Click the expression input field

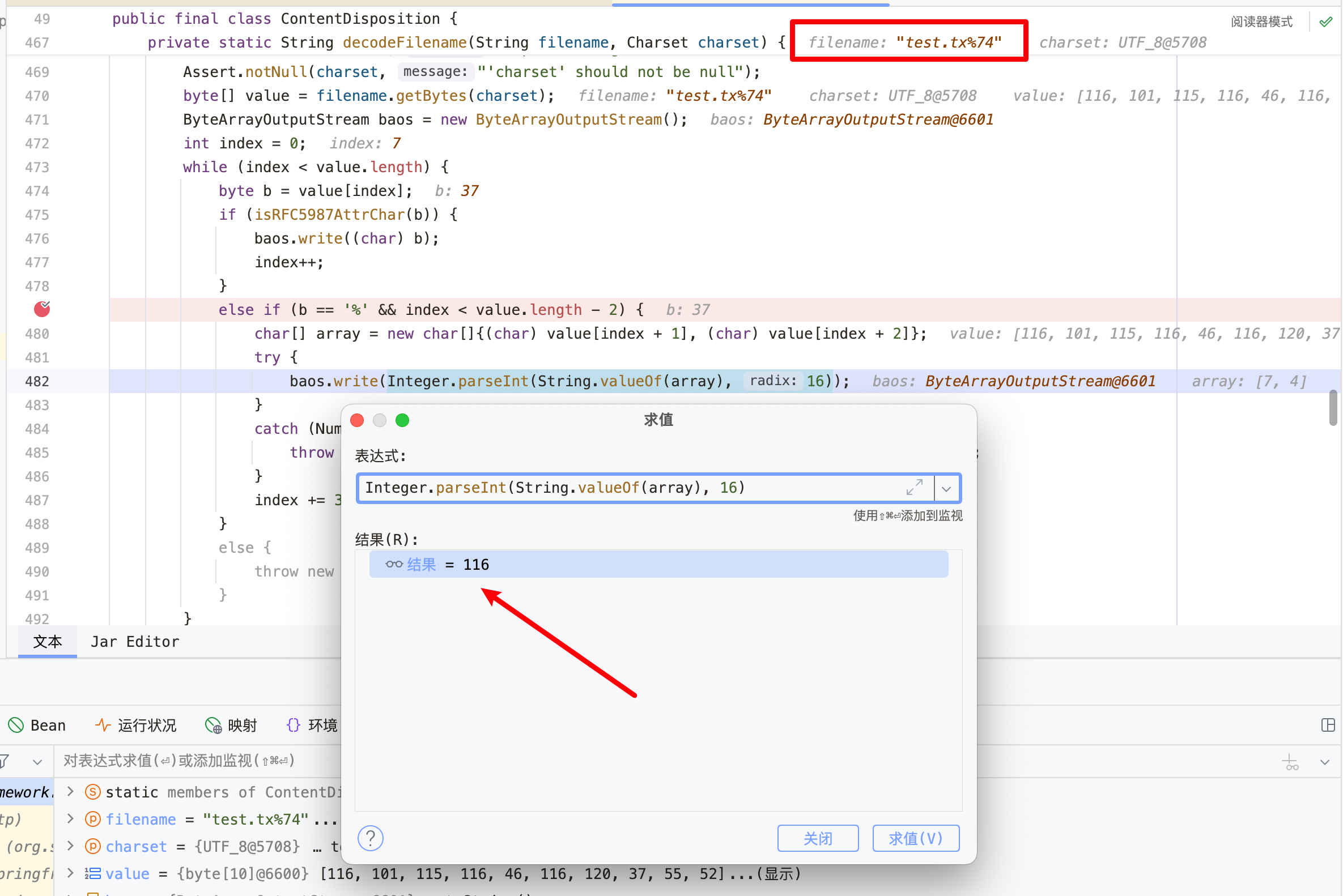tap(629, 488)
